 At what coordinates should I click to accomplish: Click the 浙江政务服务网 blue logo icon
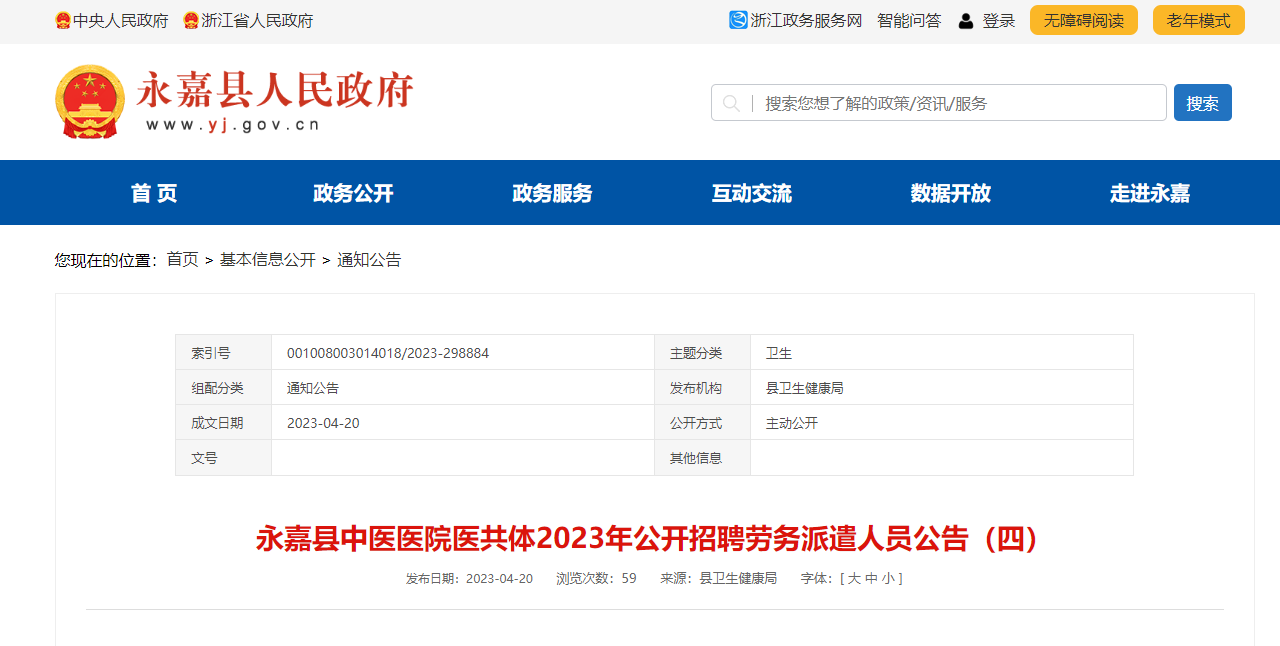pos(738,20)
